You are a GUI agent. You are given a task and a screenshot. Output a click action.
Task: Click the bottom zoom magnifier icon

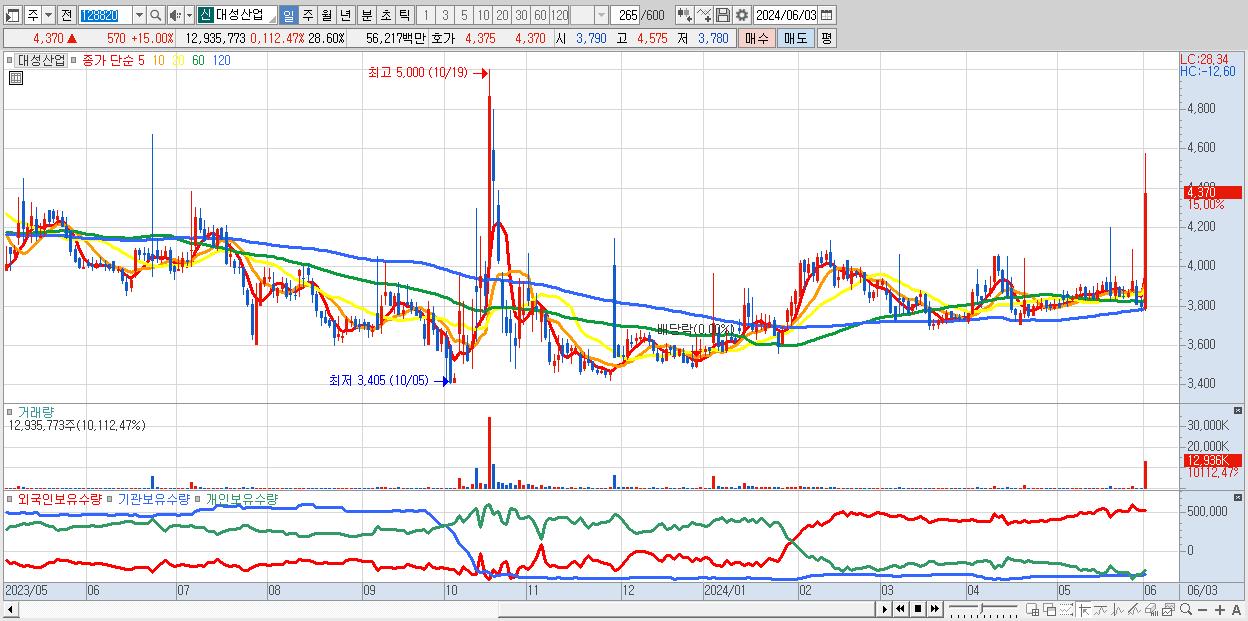(1186, 609)
